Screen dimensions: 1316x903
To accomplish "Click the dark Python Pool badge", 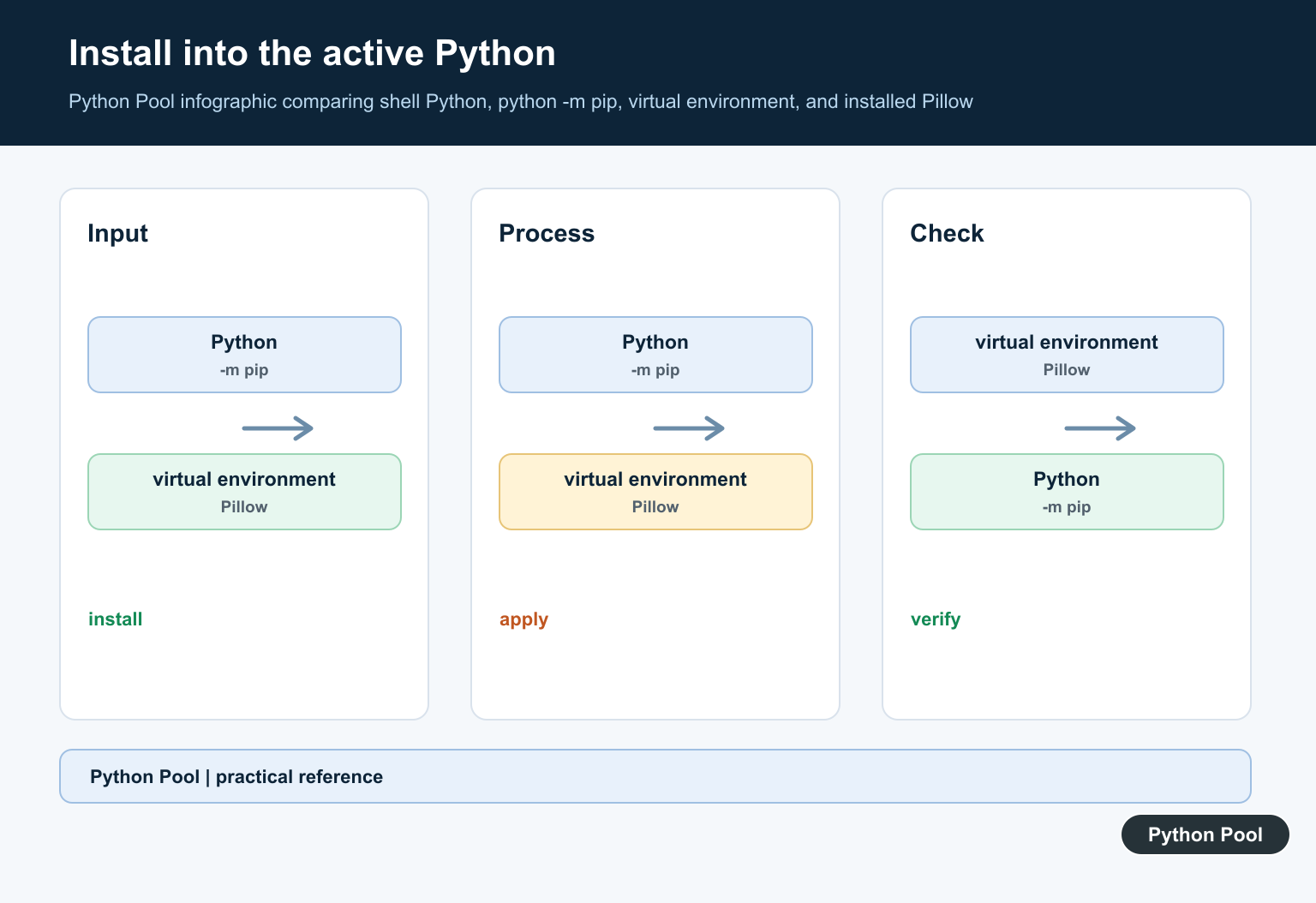I will 1205,834.
